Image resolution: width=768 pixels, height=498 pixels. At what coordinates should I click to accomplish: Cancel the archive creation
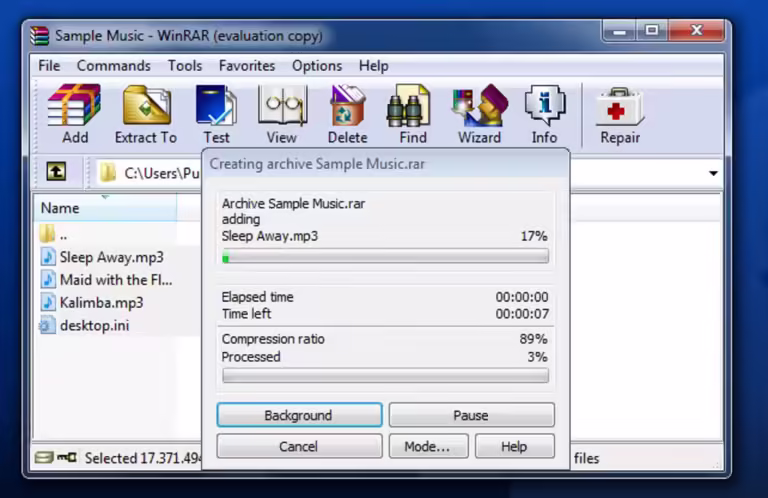[x=299, y=446]
